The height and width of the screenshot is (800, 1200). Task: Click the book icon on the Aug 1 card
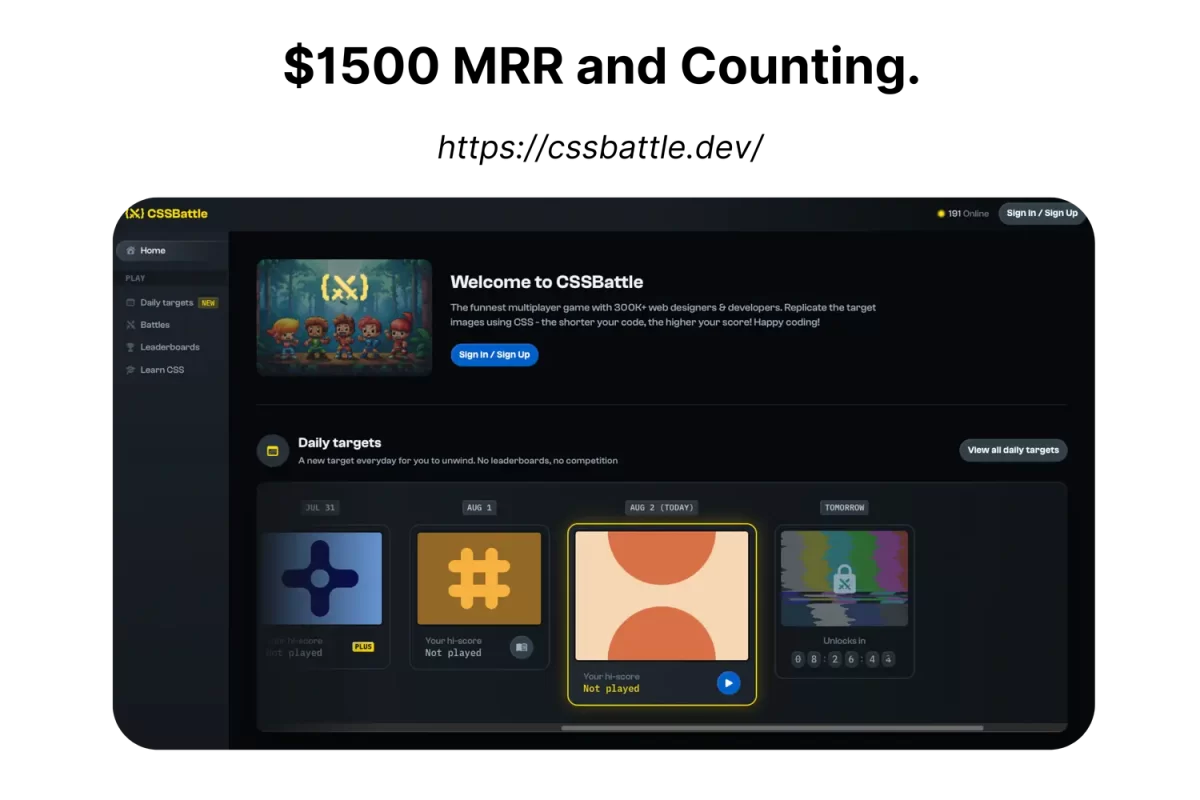(x=521, y=647)
